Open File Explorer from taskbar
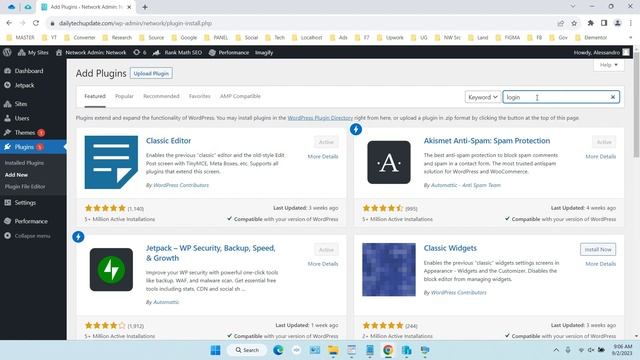Image resolution: width=640 pixels, height=360 pixels. pyautogui.click(x=333, y=350)
